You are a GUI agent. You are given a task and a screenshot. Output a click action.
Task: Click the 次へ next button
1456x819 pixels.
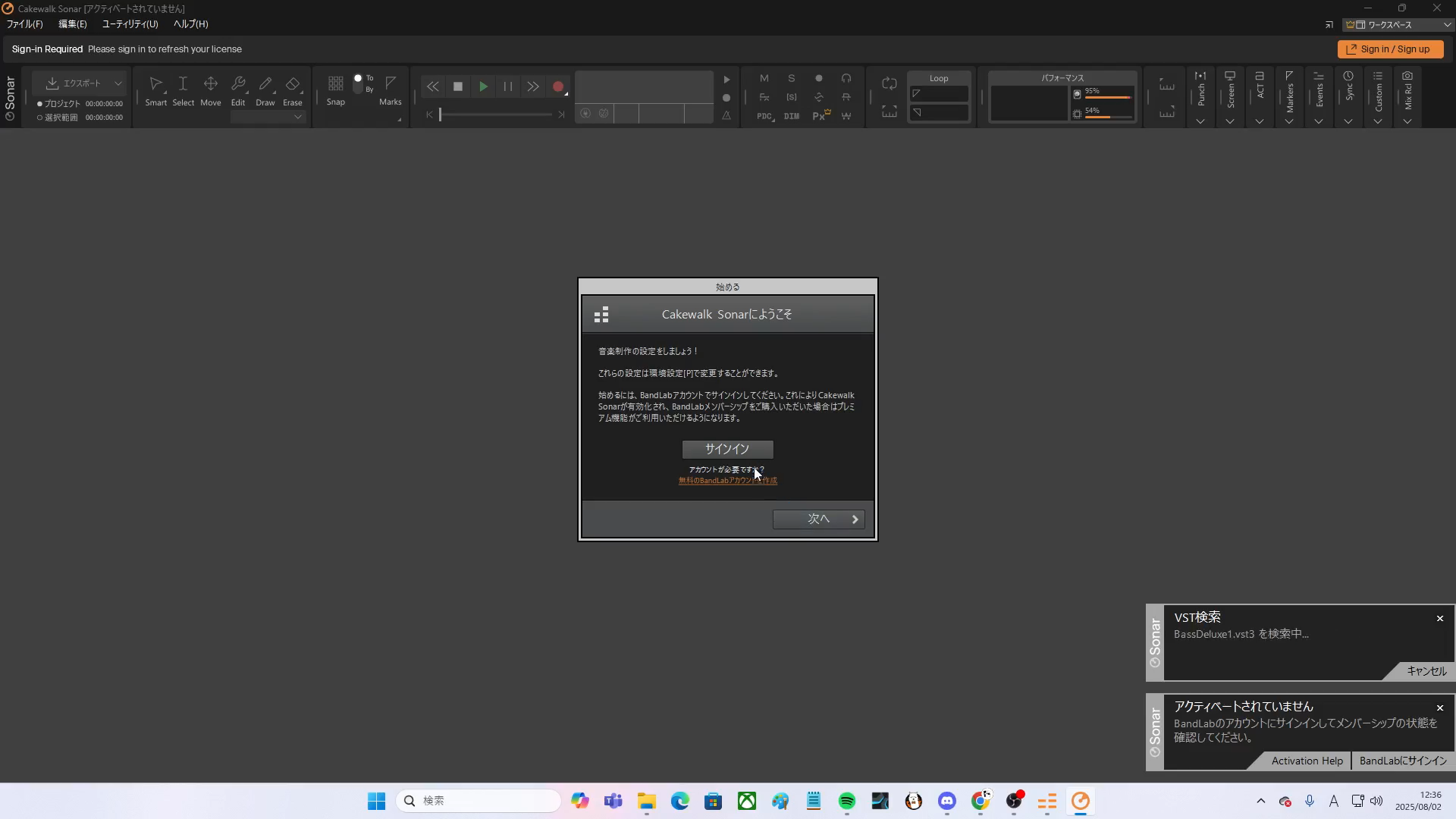pyautogui.click(x=818, y=519)
